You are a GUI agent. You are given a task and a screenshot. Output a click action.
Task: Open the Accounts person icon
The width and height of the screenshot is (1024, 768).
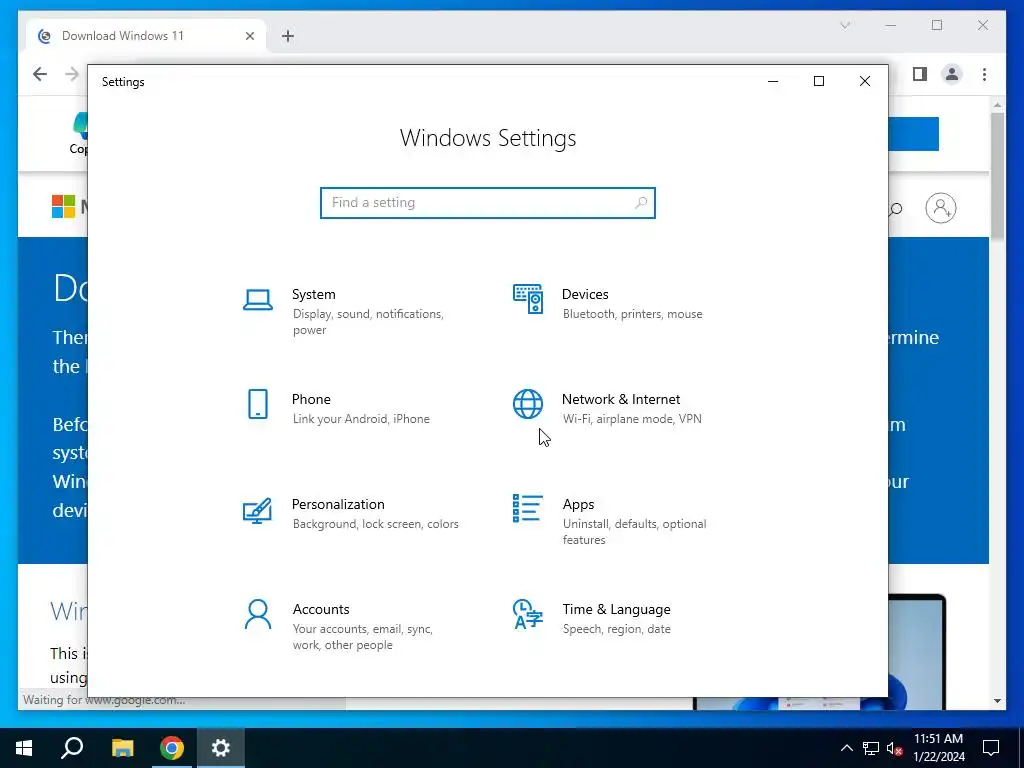click(x=258, y=614)
